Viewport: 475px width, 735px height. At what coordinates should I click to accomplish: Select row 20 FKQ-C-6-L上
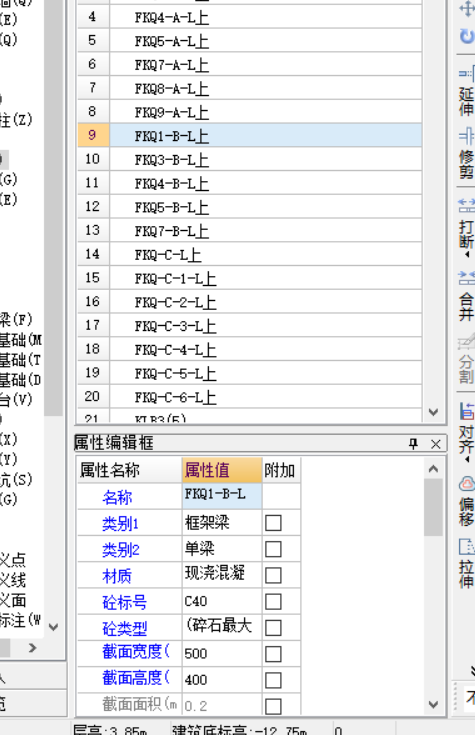(x=249, y=397)
